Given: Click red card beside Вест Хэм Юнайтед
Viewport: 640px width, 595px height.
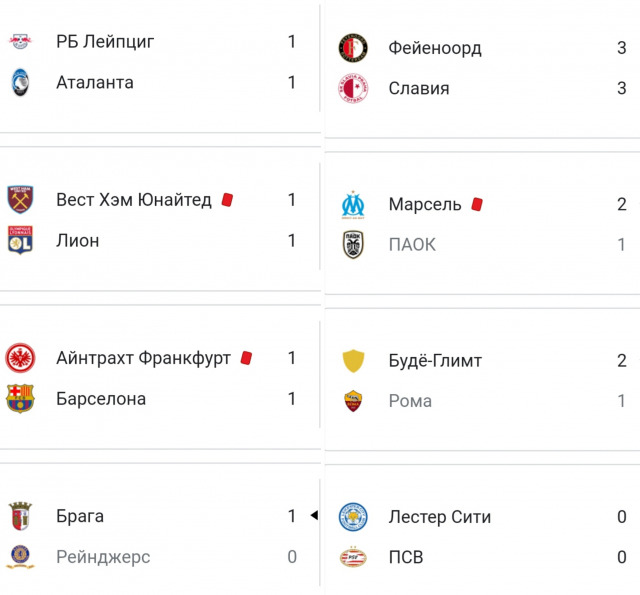Looking at the screenshot, I should click(x=227, y=200).
